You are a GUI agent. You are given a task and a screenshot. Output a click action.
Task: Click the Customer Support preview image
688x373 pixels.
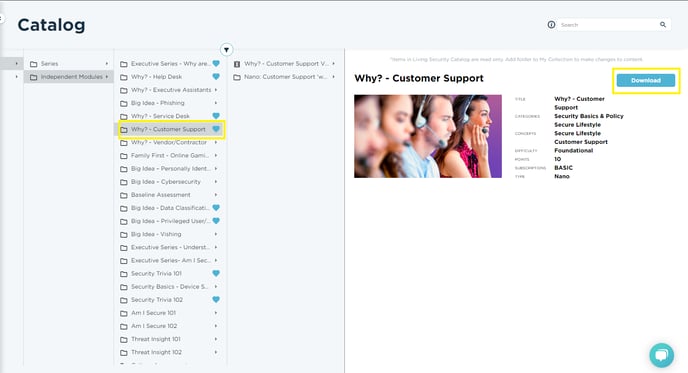click(428, 136)
